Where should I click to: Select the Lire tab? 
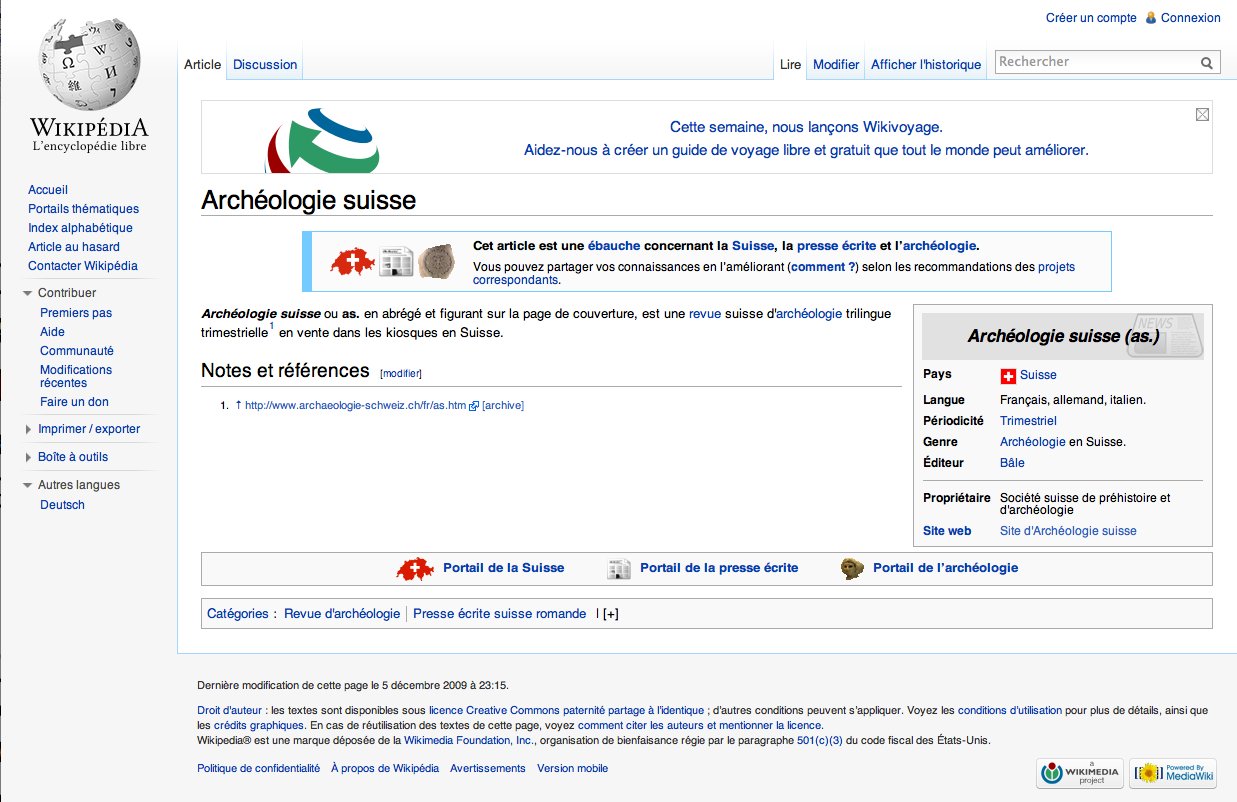pyautogui.click(x=790, y=64)
